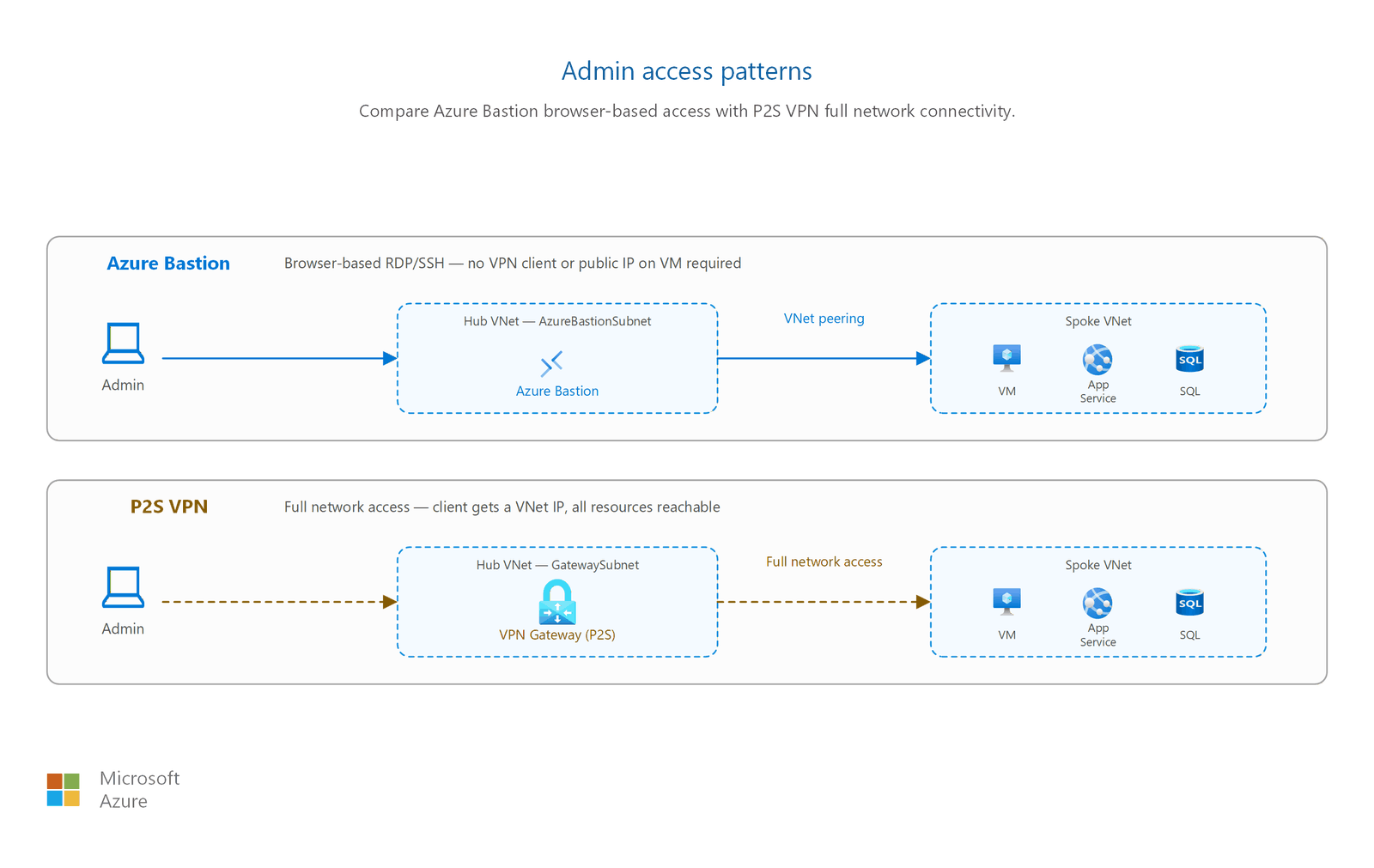1374x868 pixels.
Task: Click the 'App Service' label in Bastion Spoke VNet
Action: point(1098,392)
